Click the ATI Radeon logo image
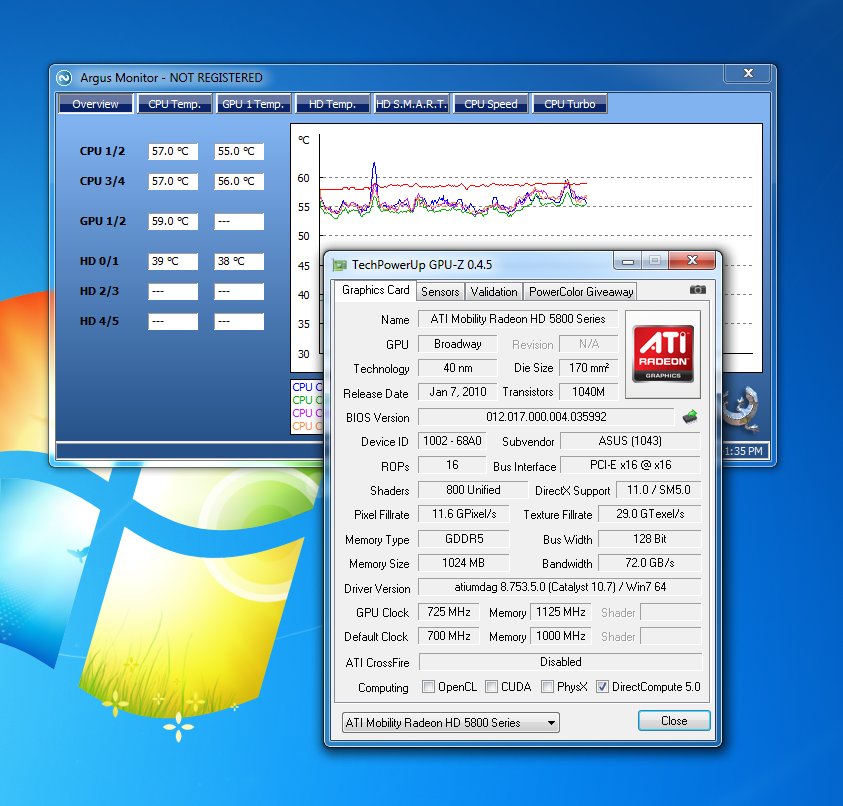 click(x=663, y=354)
